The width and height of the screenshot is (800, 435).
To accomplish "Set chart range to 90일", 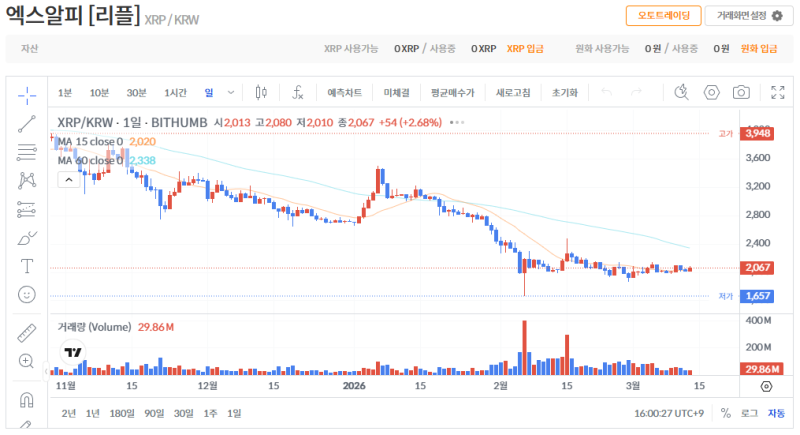I will (154, 413).
